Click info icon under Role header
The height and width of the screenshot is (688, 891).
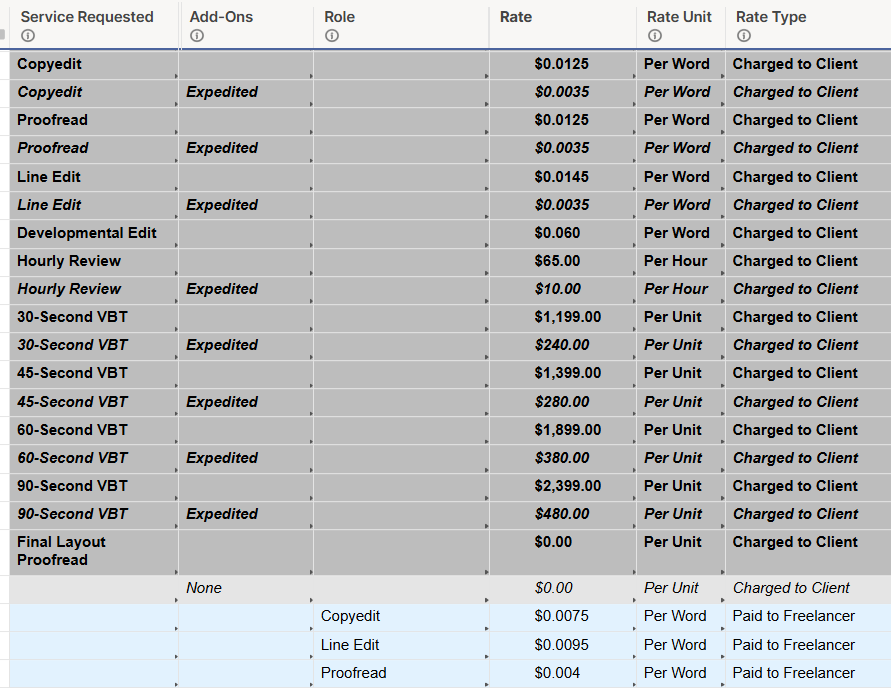point(332,36)
